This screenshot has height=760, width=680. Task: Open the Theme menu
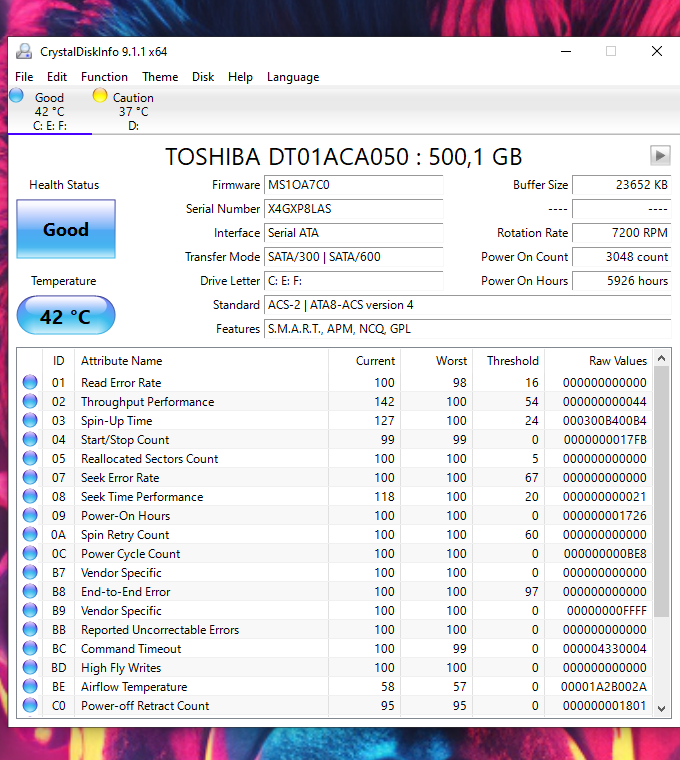click(160, 77)
